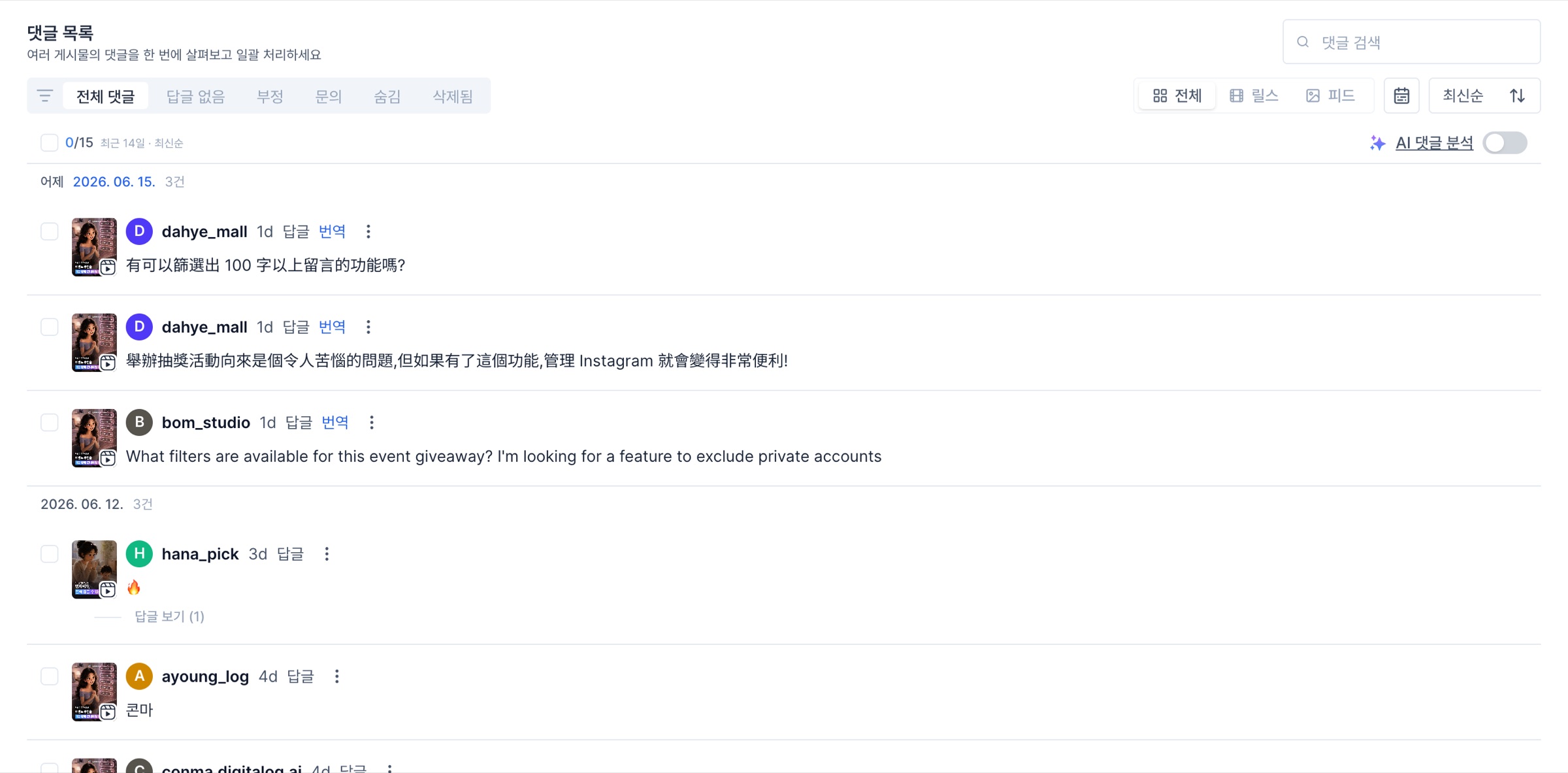Viewport: 1568px width, 773px height.
Task: Click 번역 on first dahye_mall comment
Action: 333,231
